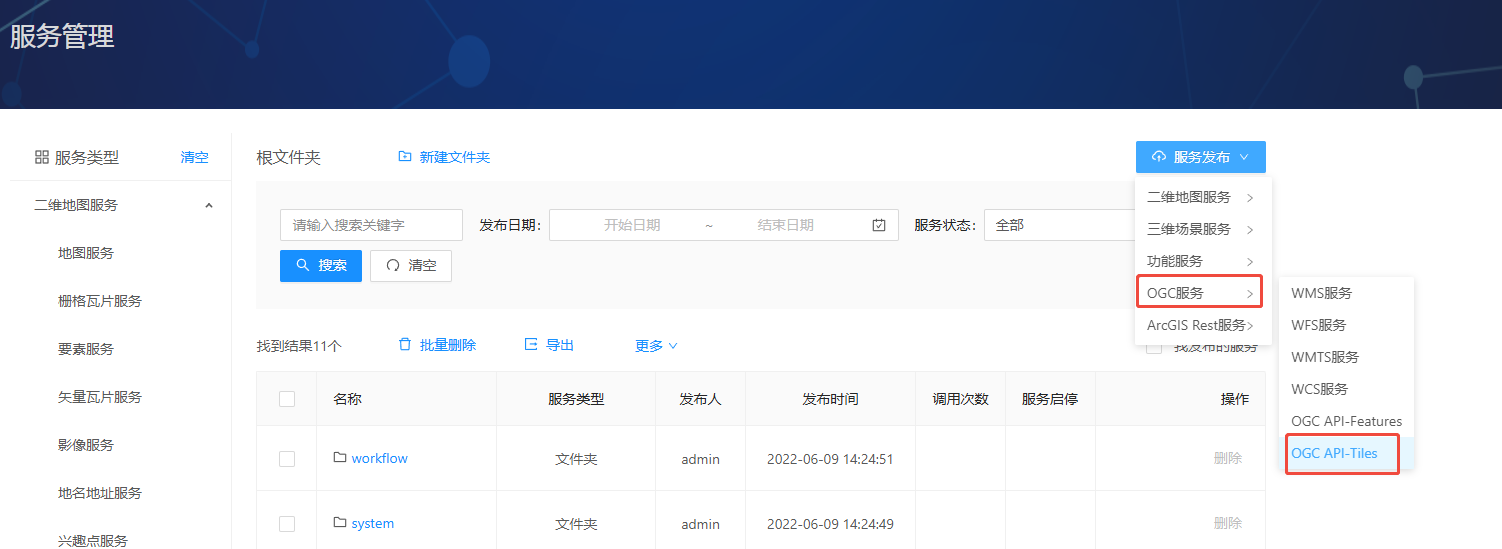Open the workflow folder link
1502x549 pixels.
(379, 458)
